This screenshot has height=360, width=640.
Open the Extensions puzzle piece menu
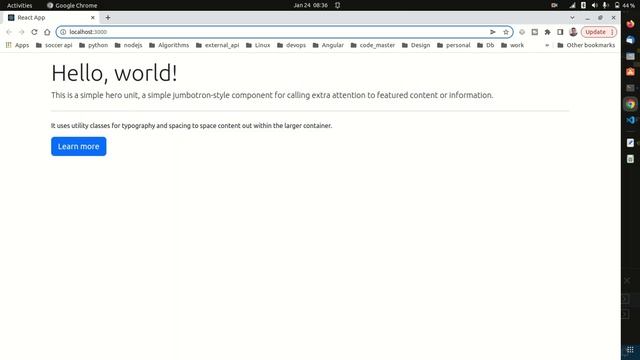pos(547,32)
